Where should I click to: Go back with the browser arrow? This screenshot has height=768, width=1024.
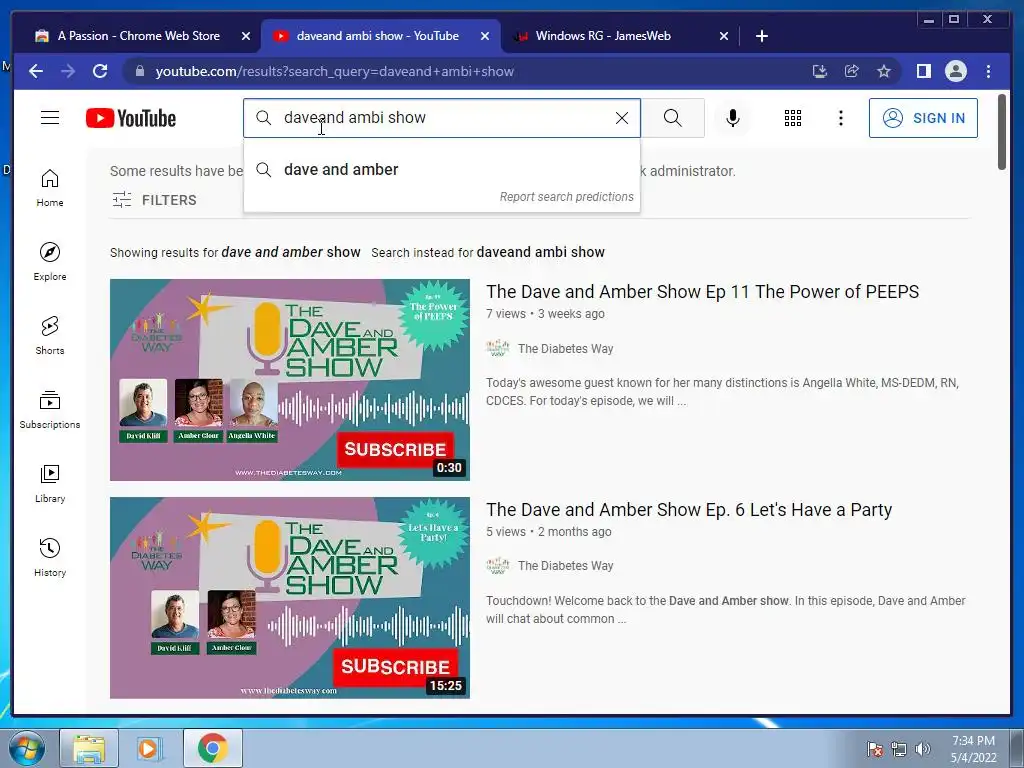click(36, 71)
